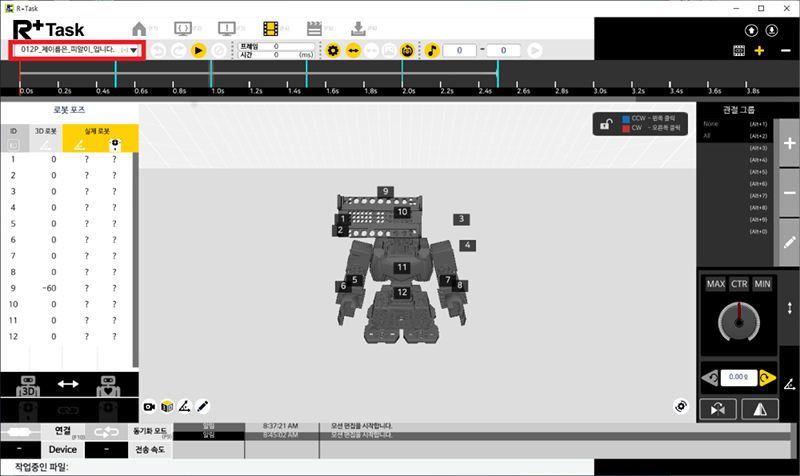Switch to the film strip motion tab
The width and height of the screenshot is (800, 476).
271,28
